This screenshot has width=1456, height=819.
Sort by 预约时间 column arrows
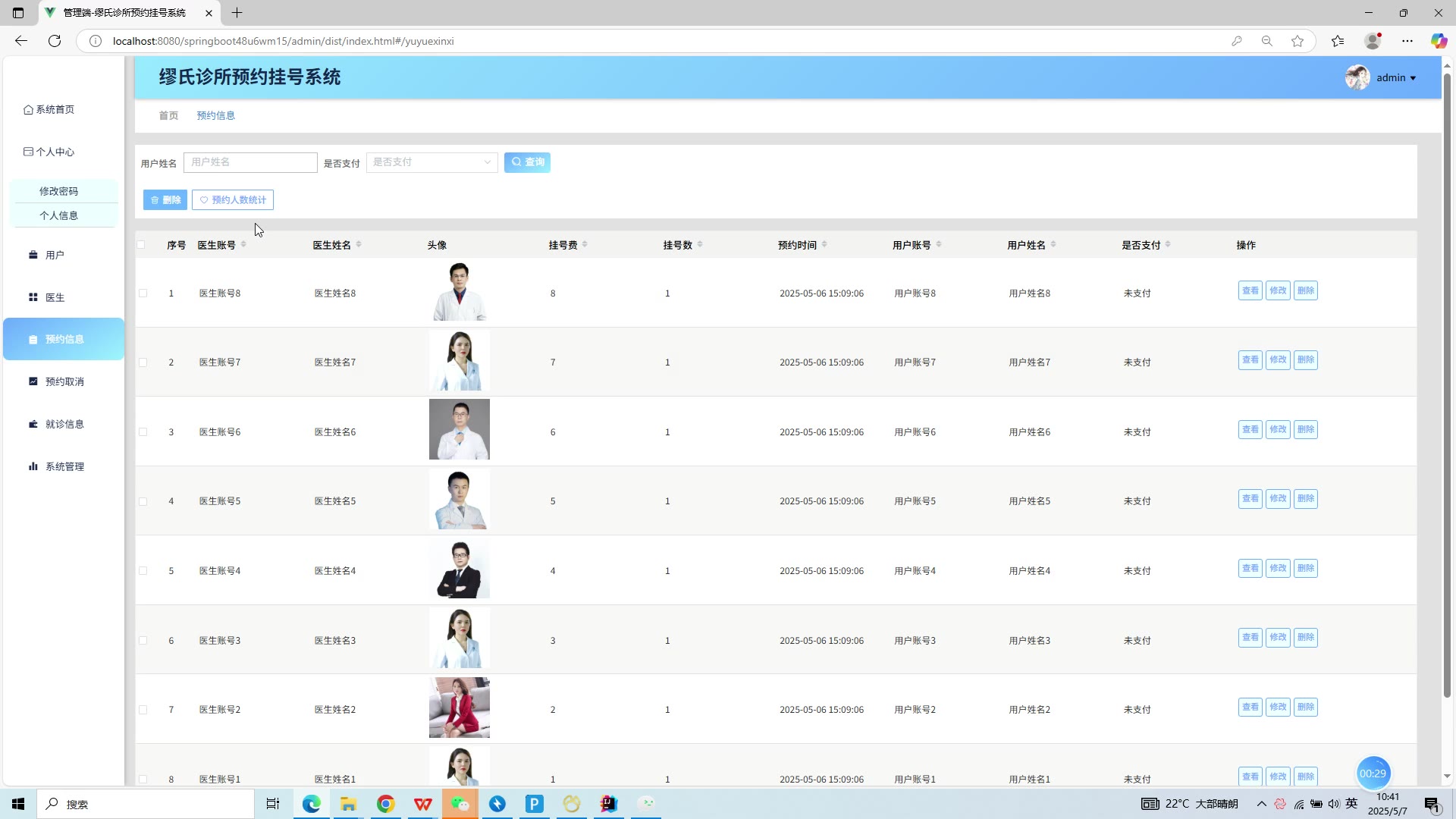[x=824, y=244]
